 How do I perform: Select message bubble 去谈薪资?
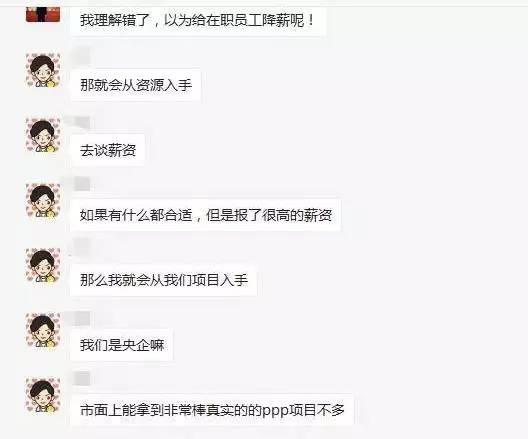pos(108,150)
